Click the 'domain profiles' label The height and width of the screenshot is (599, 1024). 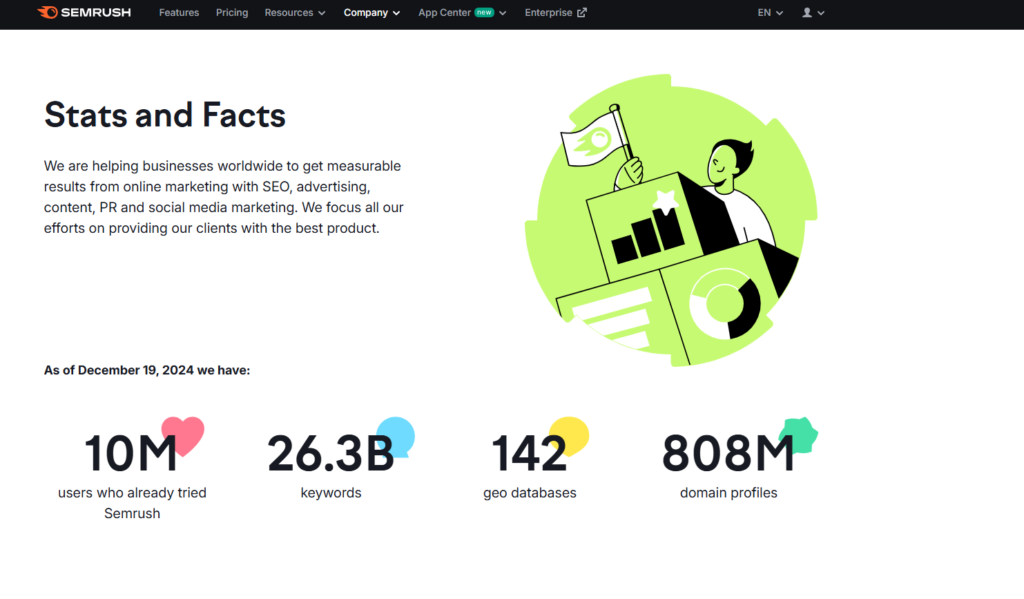click(x=728, y=493)
